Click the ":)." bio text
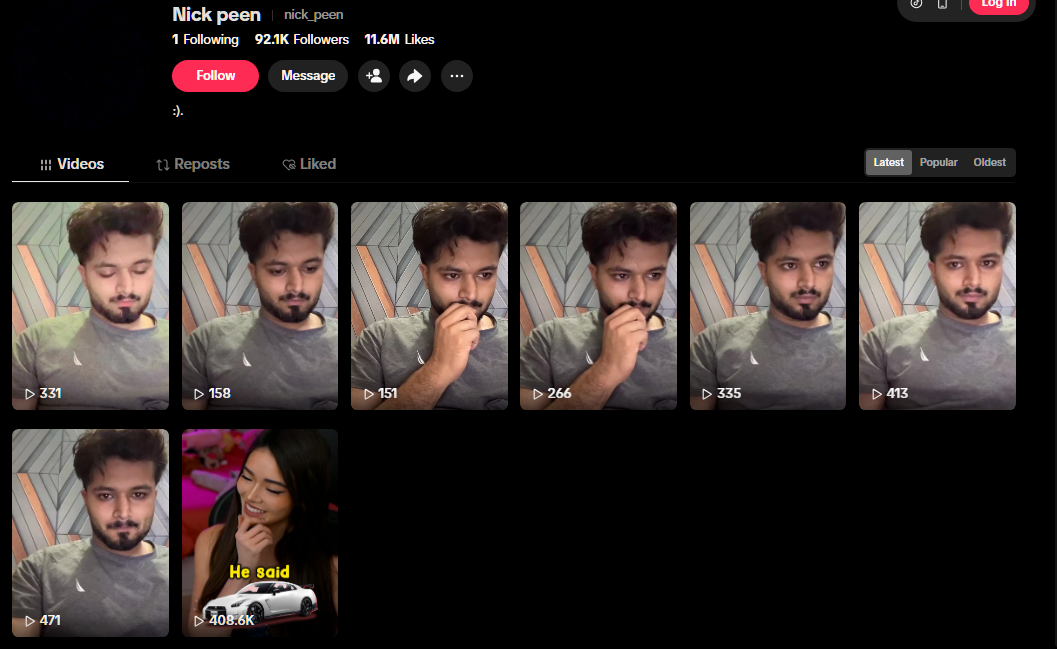Screen dimensions: 1057x649 (x=178, y=111)
